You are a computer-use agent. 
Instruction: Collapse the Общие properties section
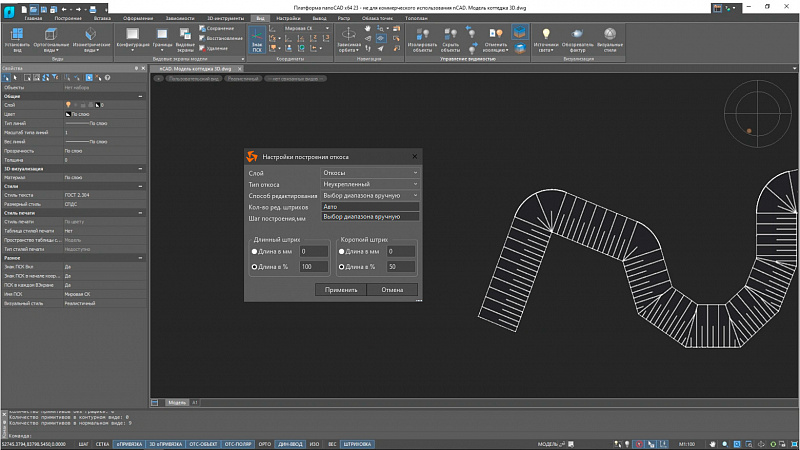click(140, 96)
